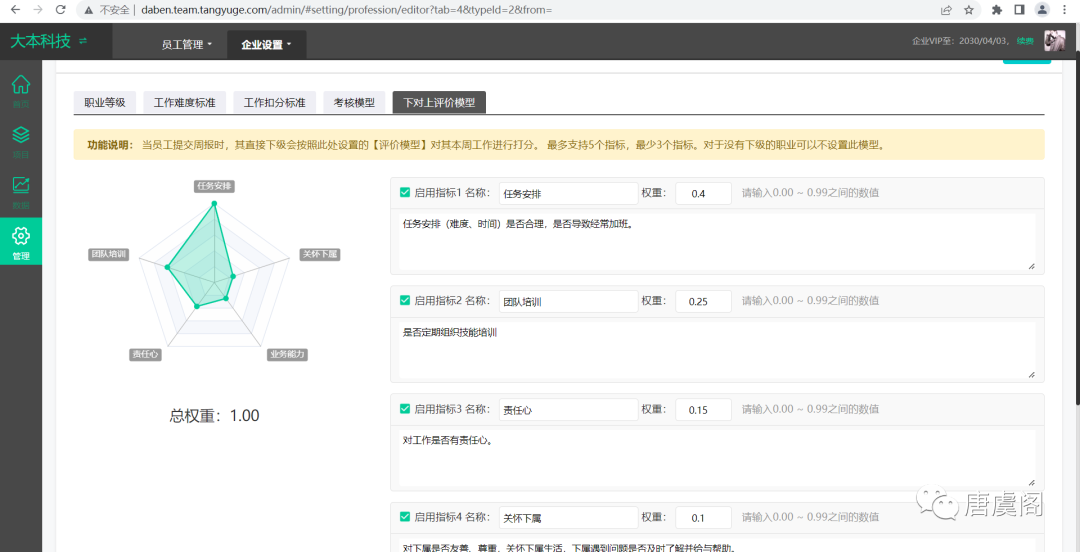1080x552 pixels.
Task: Grab resize handle of 指标3 description box
Action: [x=1031, y=482]
